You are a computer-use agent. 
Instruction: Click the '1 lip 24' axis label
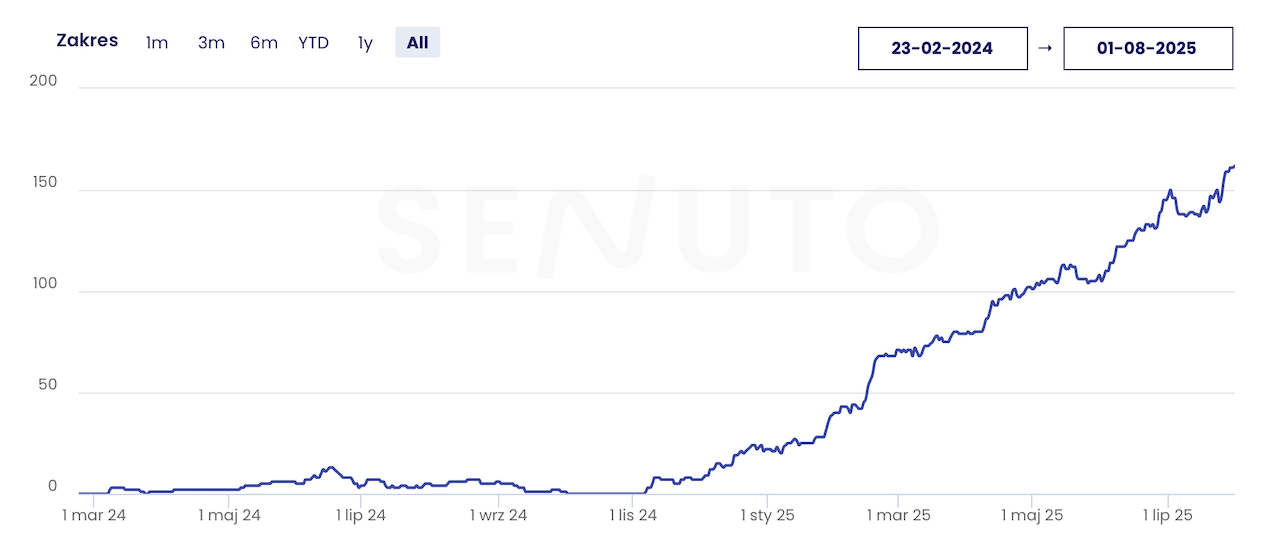click(361, 516)
